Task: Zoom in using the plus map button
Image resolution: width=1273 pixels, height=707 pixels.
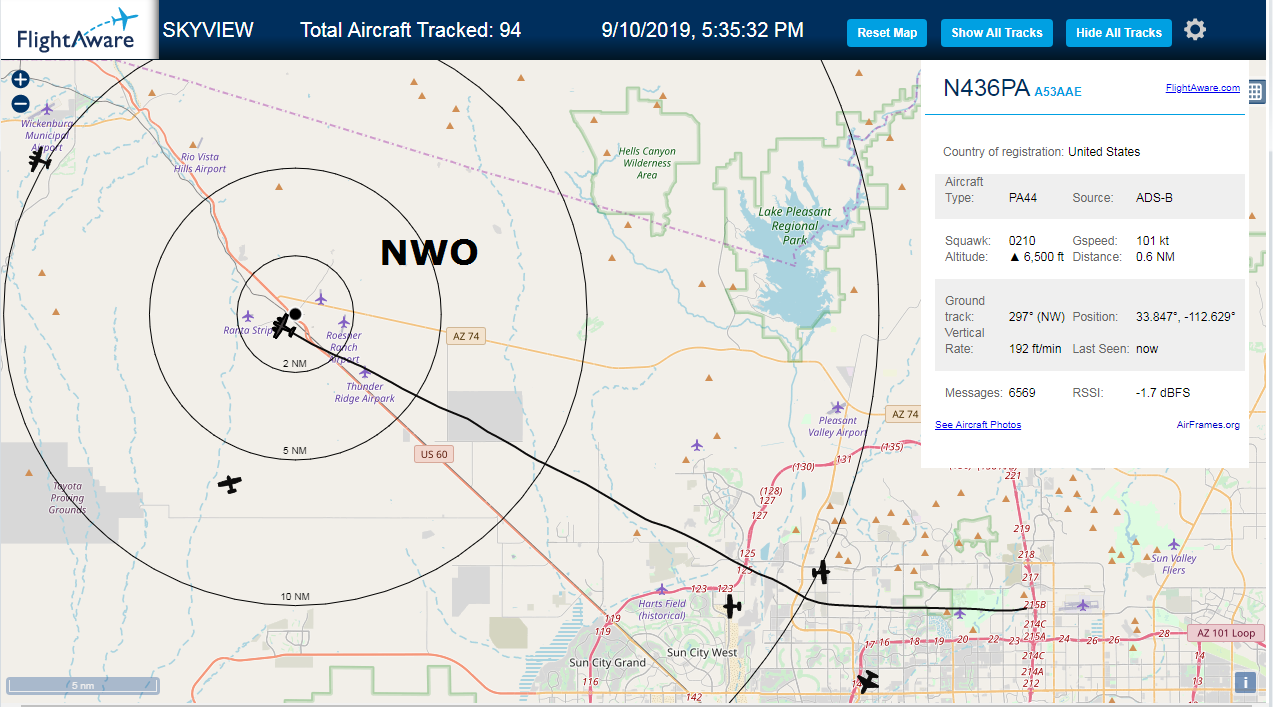Action: coord(20,80)
